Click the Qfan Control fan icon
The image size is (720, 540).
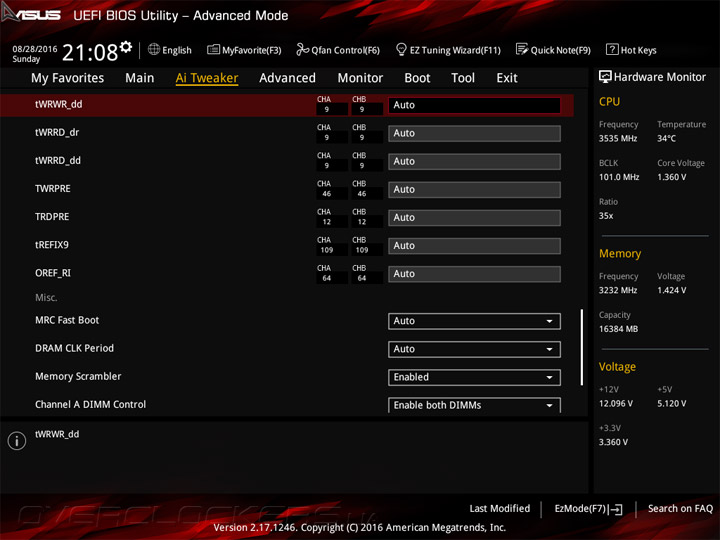click(x=302, y=49)
